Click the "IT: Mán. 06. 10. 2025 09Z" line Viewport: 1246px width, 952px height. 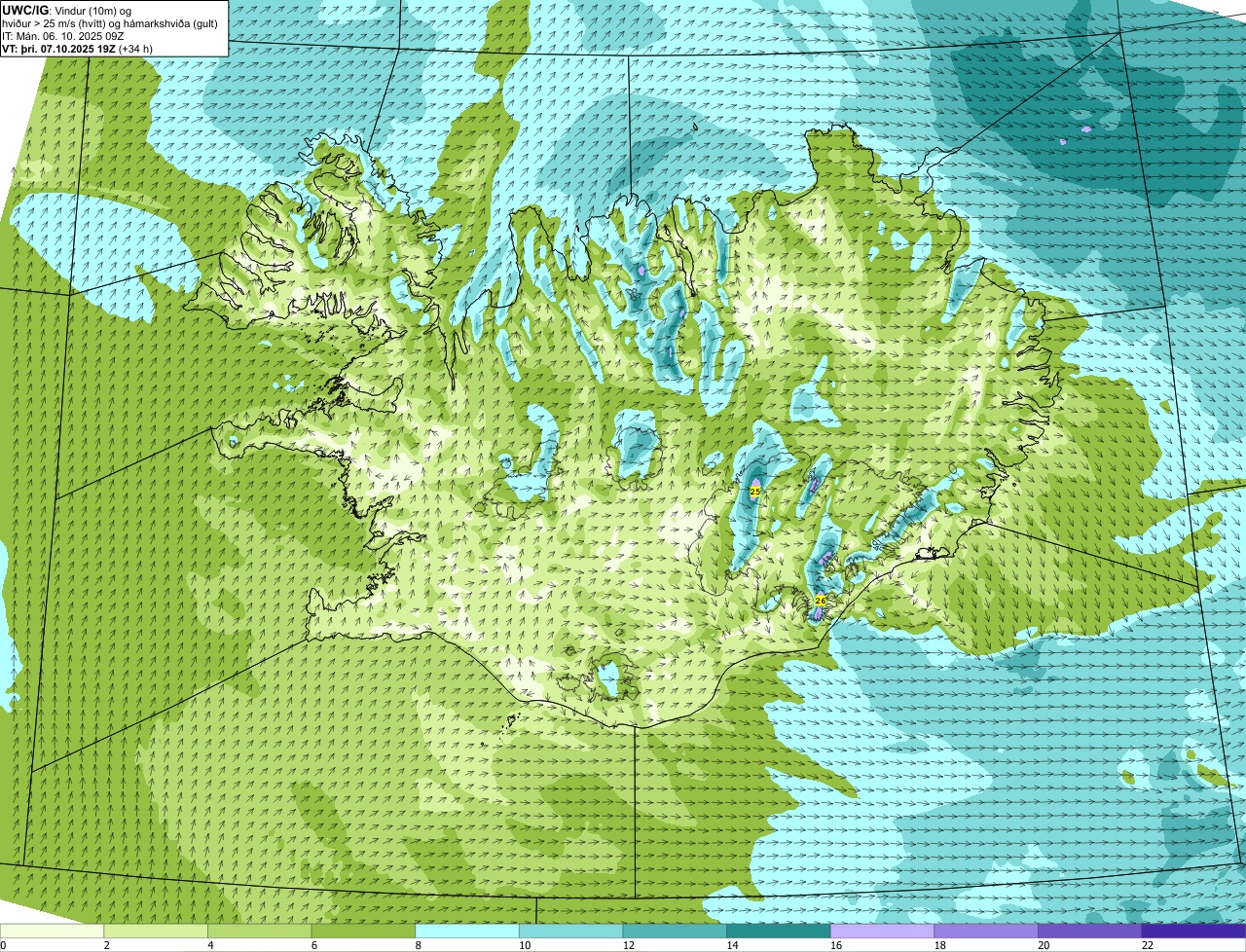coord(63,35)
